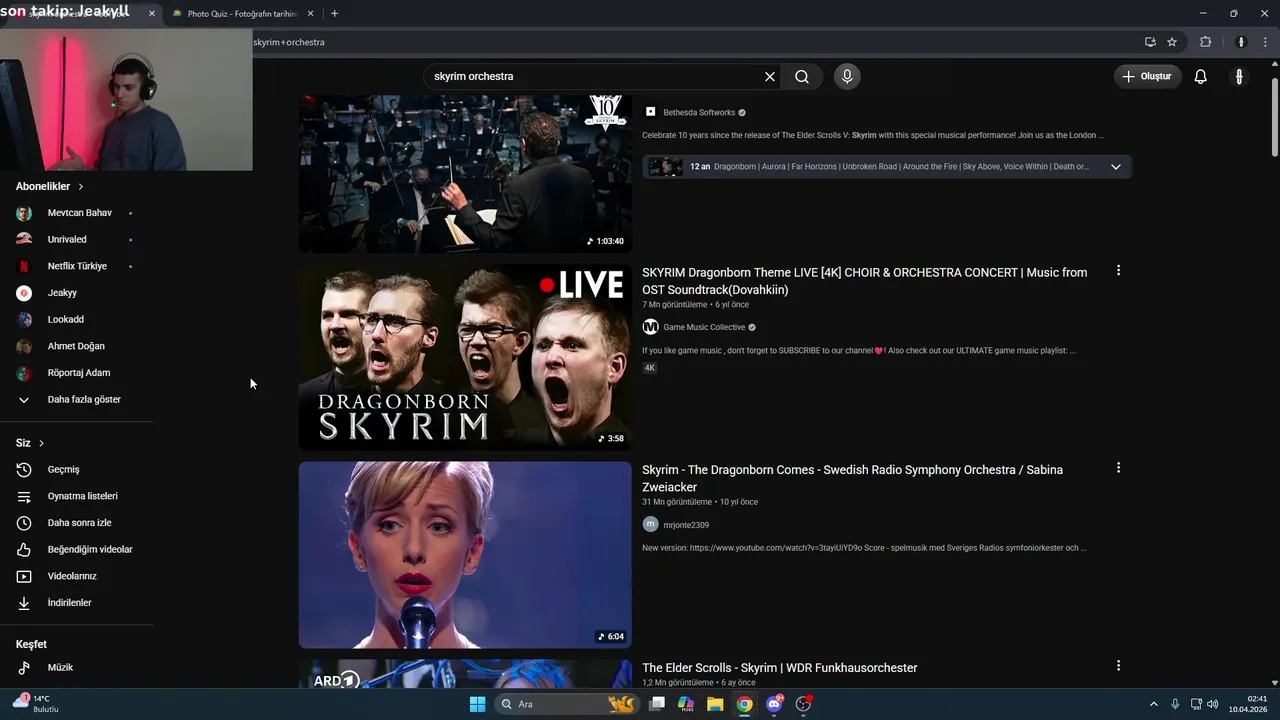This screenshot has height=720, width=1280.
Task: Open Microsoft 365 Copilot taskbar icon
Action: pyautogui.click(x=686, y=704)
